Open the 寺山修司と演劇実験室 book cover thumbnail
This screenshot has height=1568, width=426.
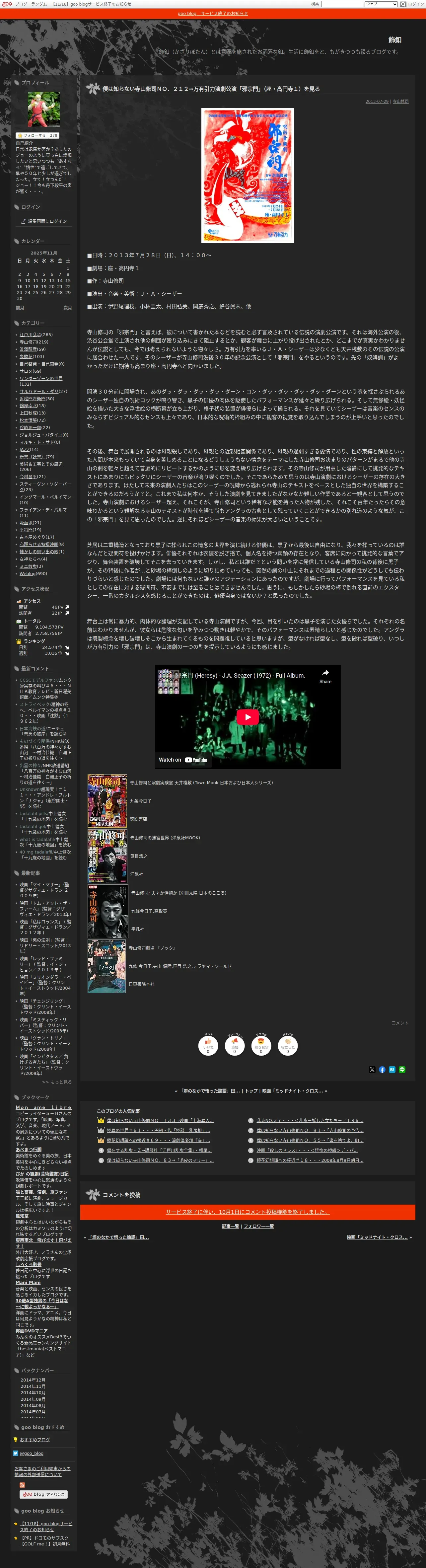point(107,800)
